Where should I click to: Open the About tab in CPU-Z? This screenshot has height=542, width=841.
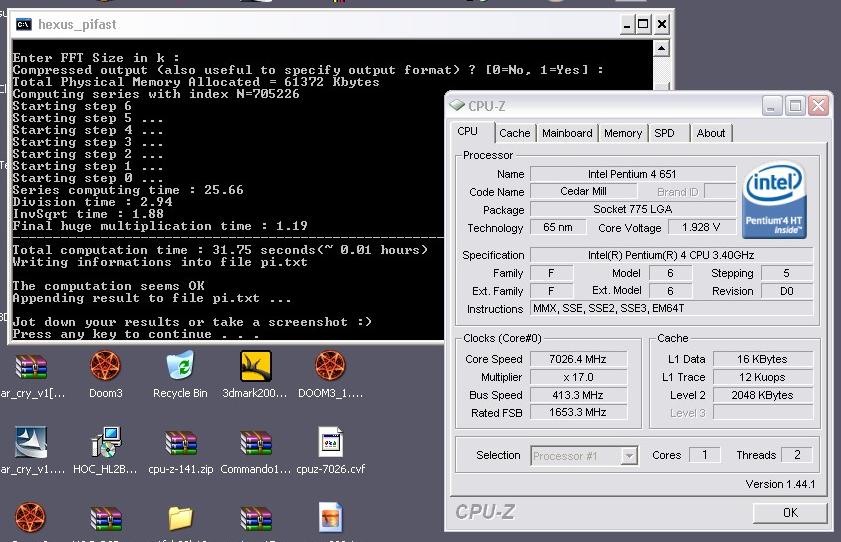click(711, 133)
